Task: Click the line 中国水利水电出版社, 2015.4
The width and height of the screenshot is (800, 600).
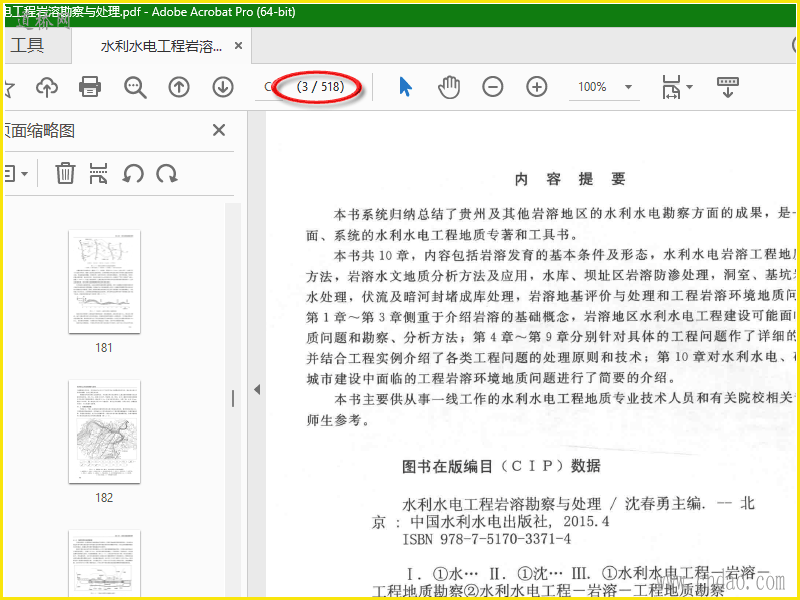Action: click(510, 521)
